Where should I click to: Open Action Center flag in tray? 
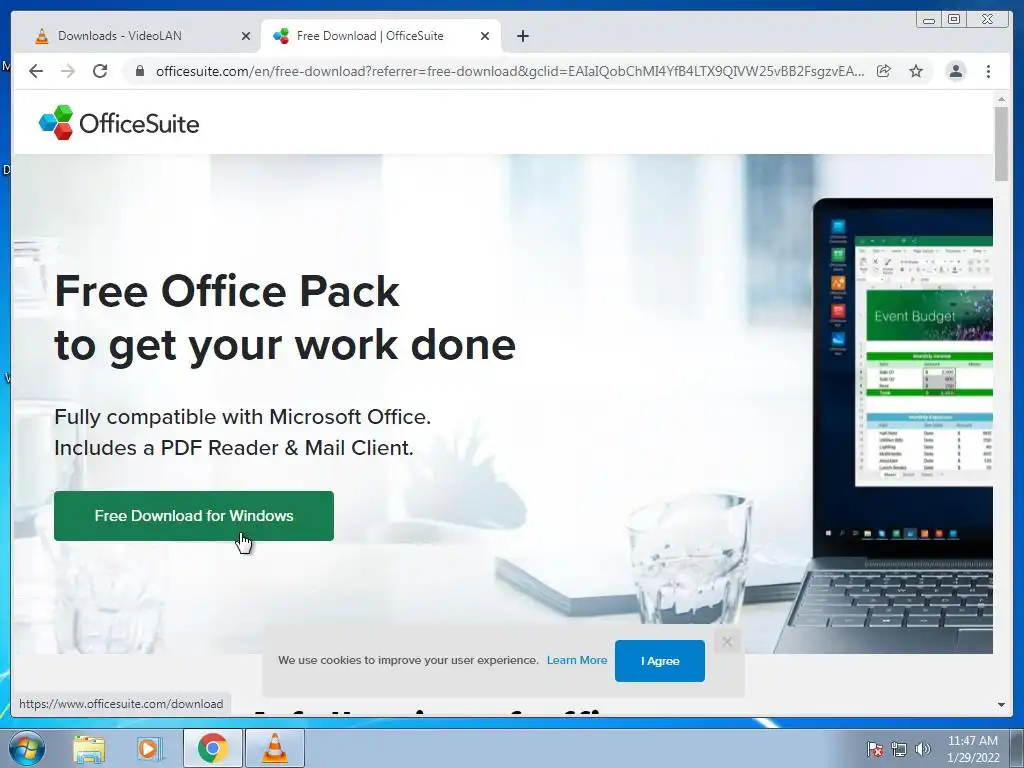pyautogui.click(x=875, y=749)
